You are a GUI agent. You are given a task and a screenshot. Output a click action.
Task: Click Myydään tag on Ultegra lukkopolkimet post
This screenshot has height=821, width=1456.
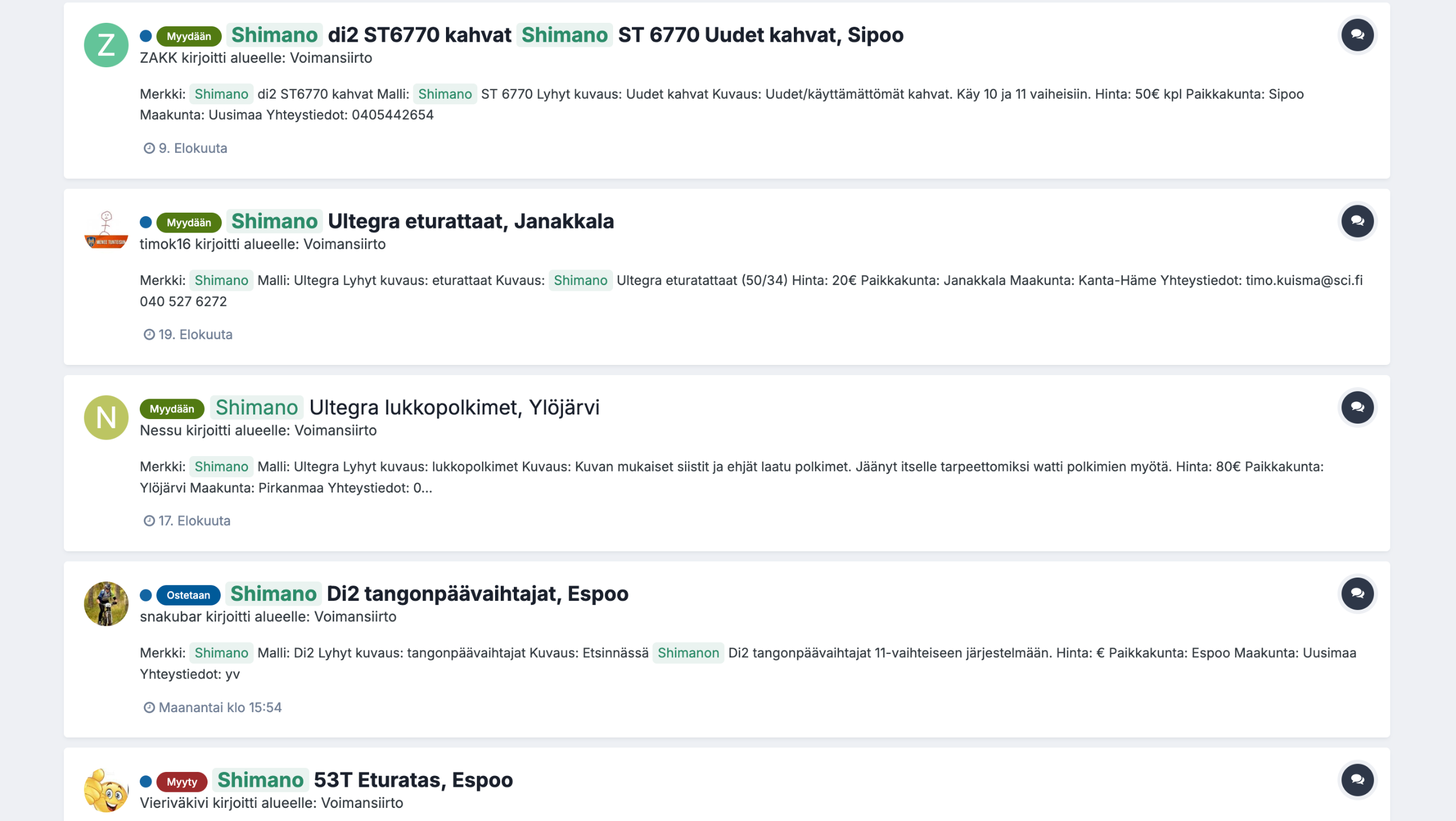(x=172, y=409)
